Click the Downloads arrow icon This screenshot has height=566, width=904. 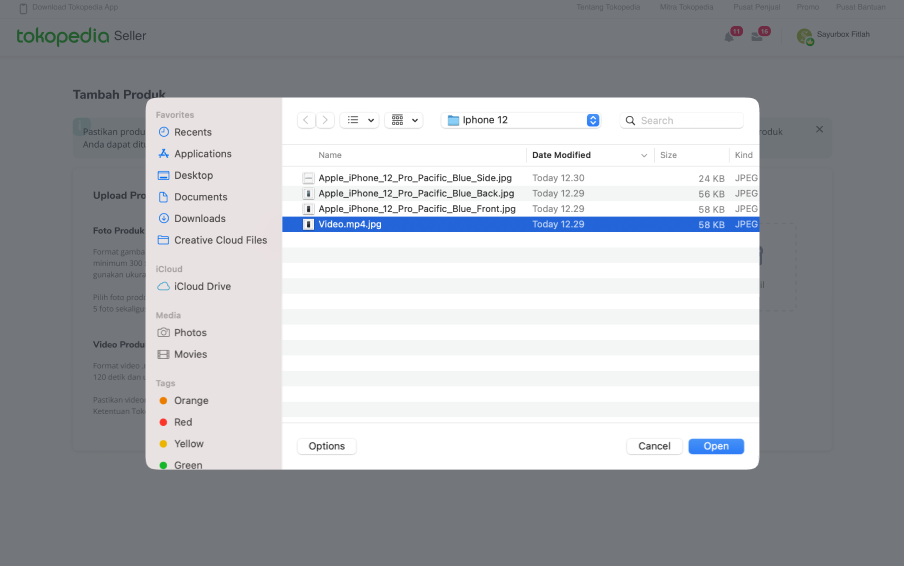coord(164,218)
